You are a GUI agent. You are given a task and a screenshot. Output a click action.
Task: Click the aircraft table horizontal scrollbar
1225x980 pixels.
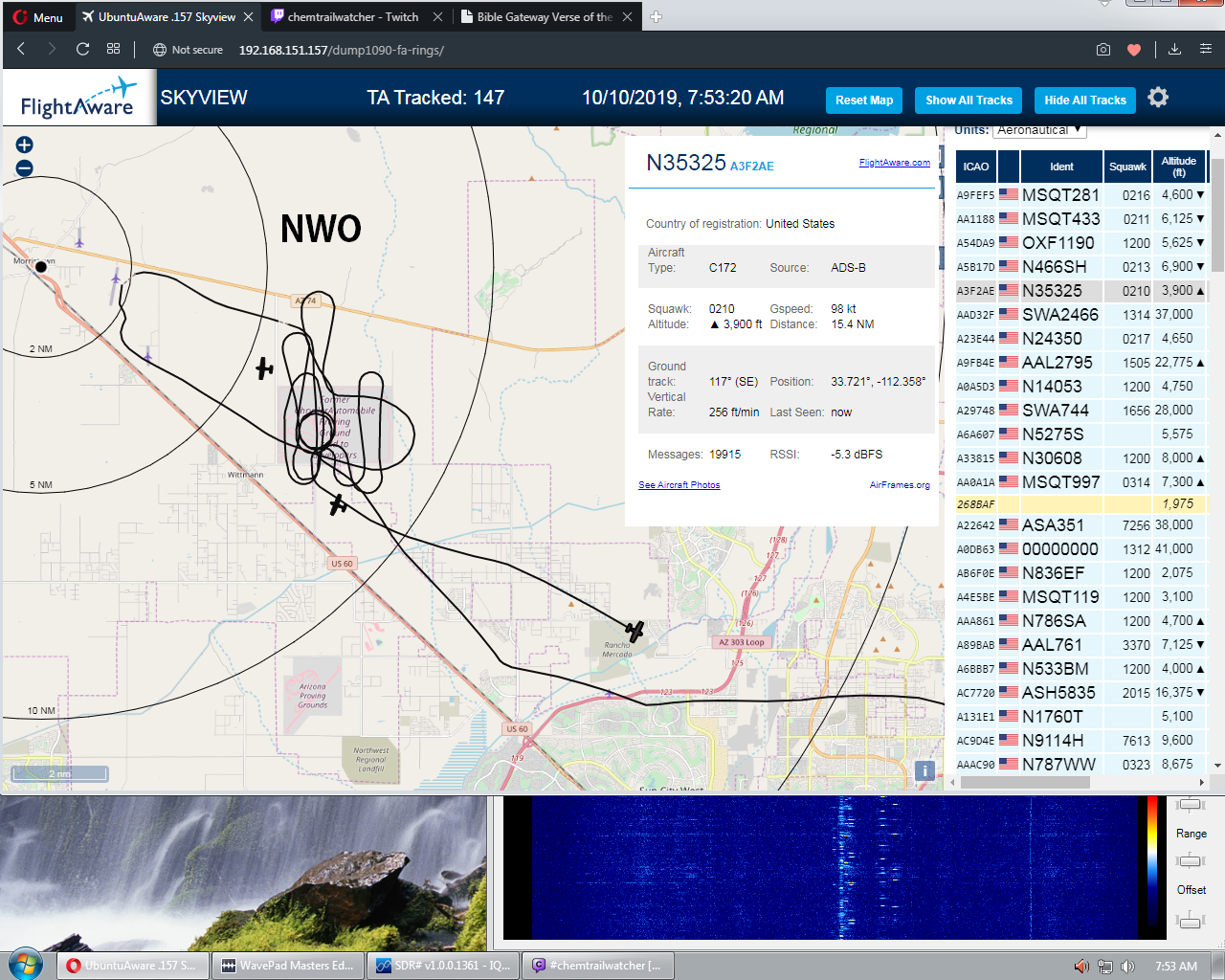(1024, 782)
